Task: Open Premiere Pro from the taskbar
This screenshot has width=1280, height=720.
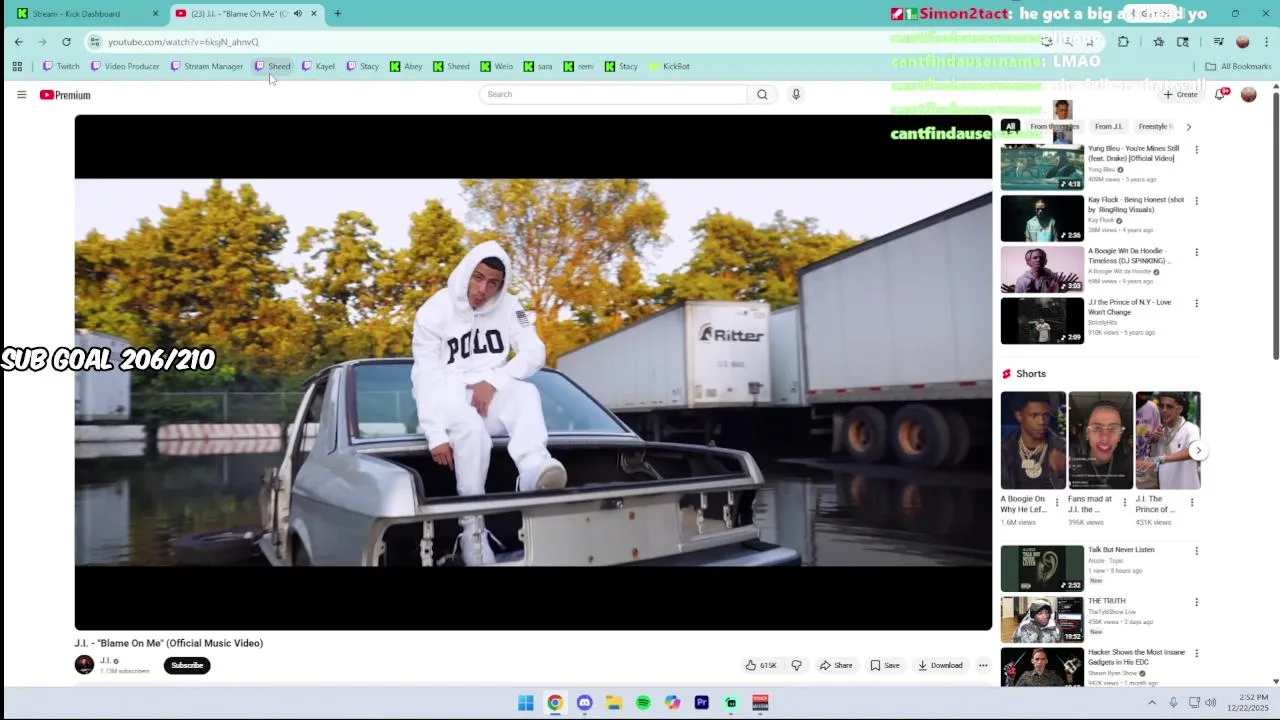Action: (x=702, y=703)
